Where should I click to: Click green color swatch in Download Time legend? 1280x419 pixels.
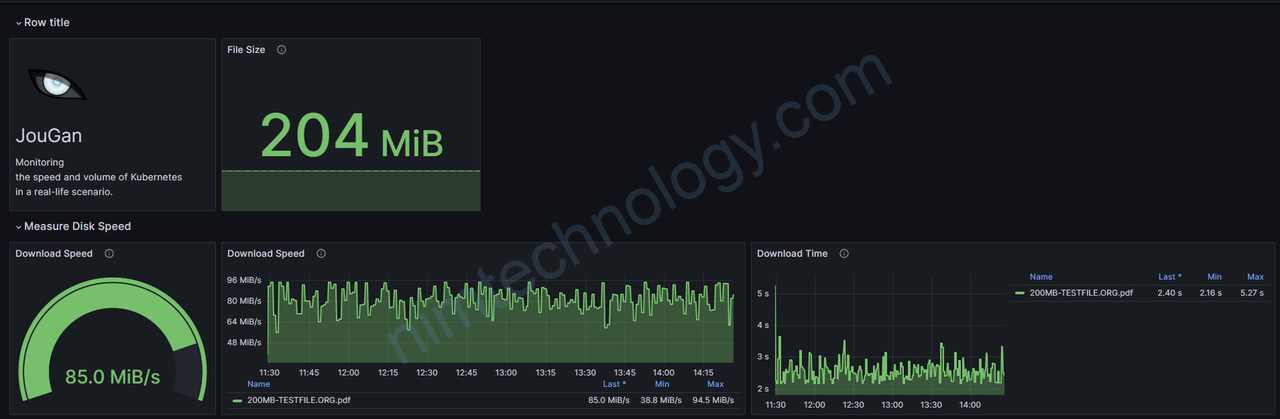point(1019,293)
